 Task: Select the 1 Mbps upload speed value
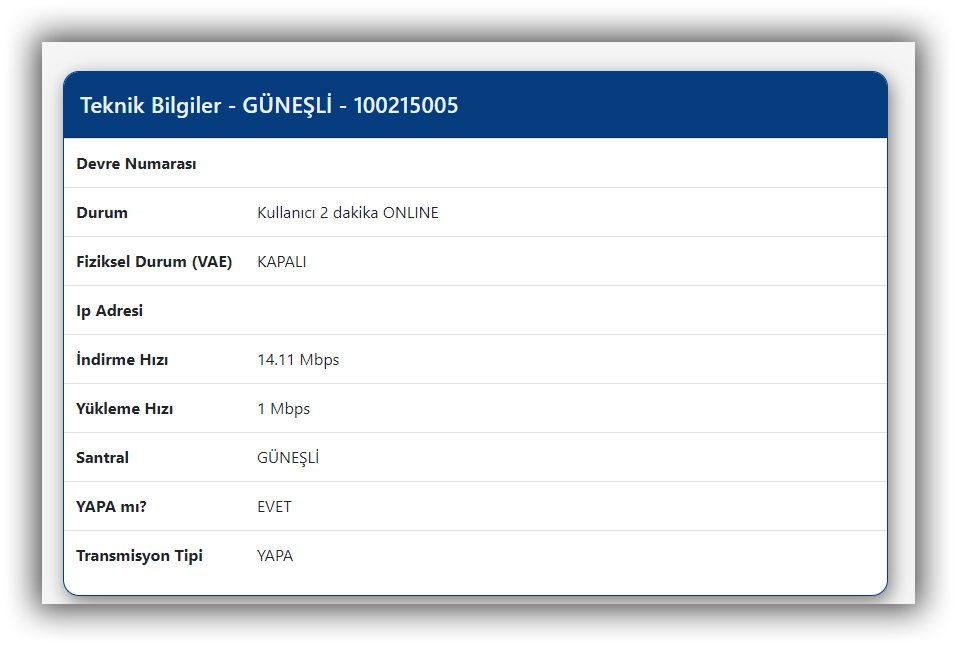point(283,409)
